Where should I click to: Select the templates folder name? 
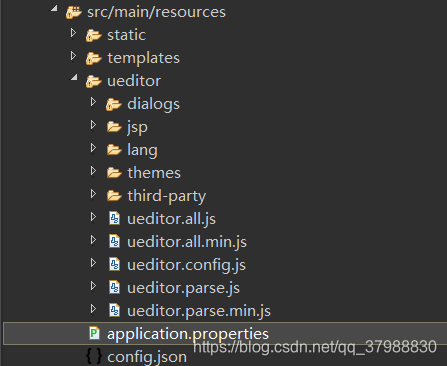pyautogui.click(x=143, y=58)
